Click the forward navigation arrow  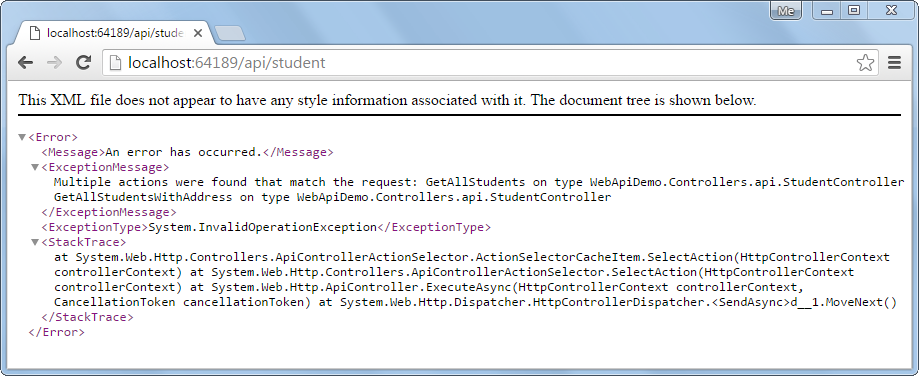54,63
